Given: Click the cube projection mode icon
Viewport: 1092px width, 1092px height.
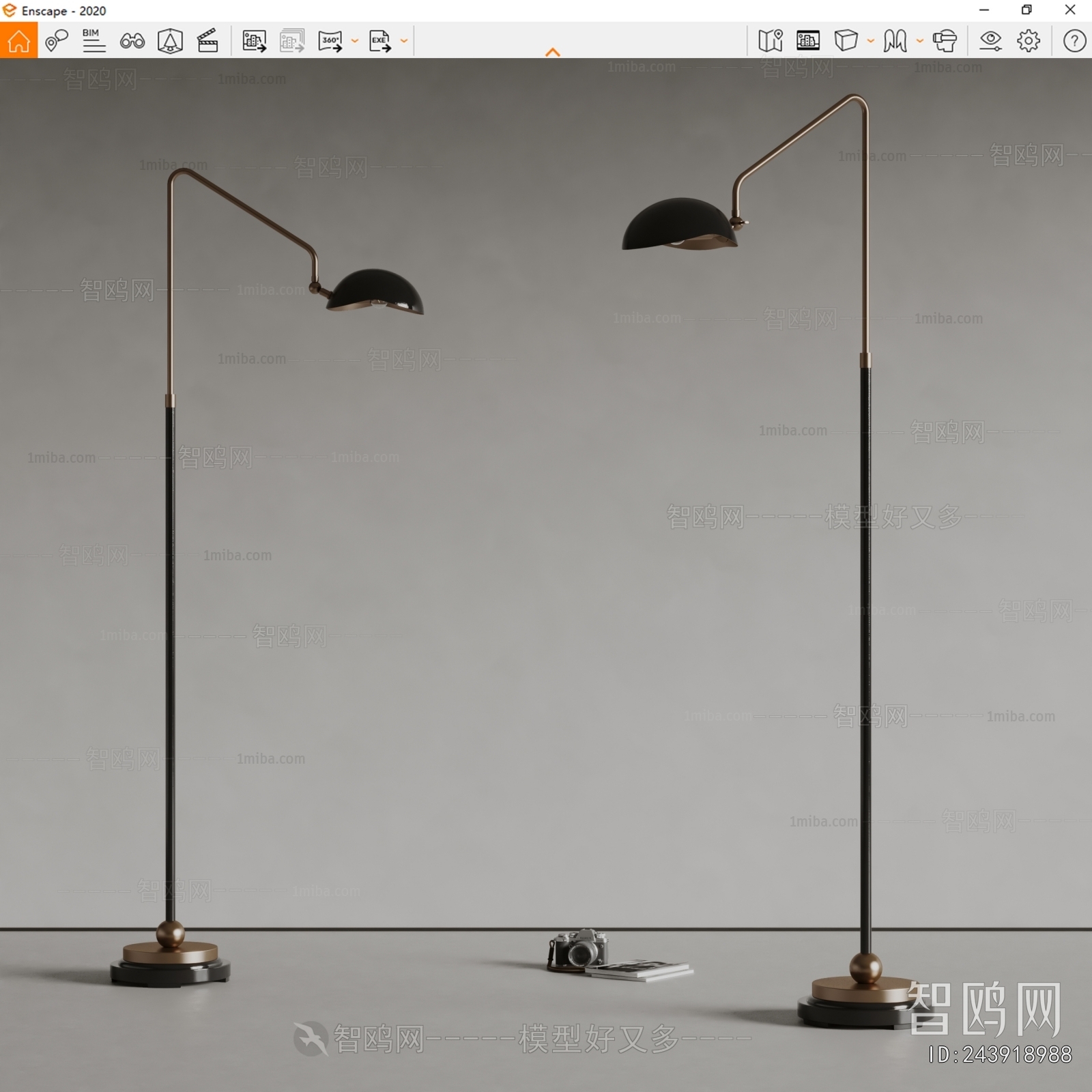Looking at the screenshot, I should tap(846, 41).
